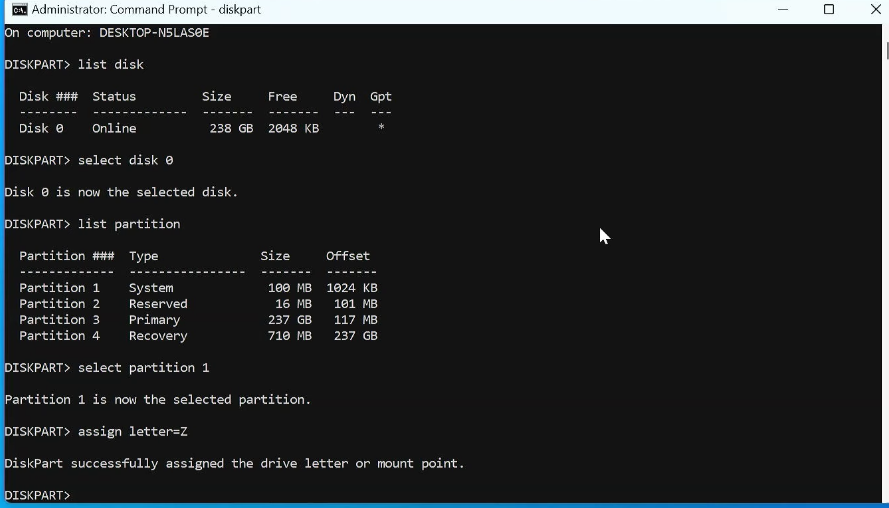Click the '16 MB' partition size
Screen dimensions: 889x508
(x=293, y=304)
